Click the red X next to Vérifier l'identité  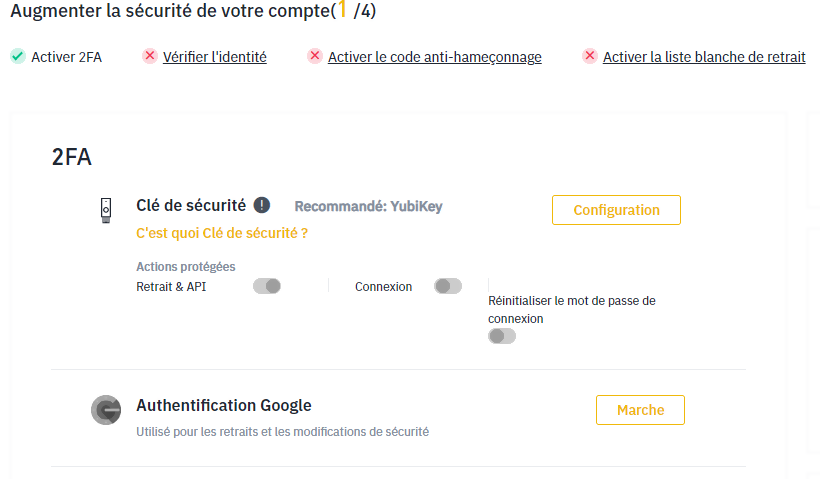tap(150, 55)
